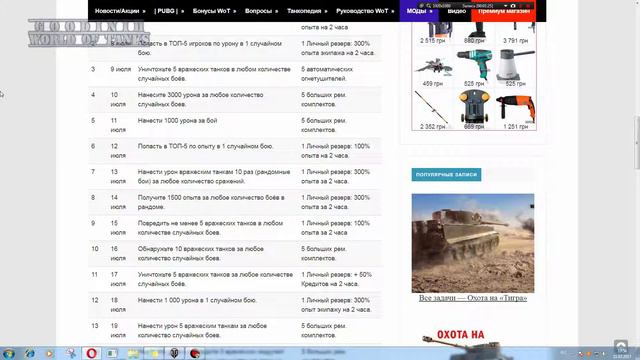Viewport: 640px width, 360px height.
Task: Select task text 'Нанести 1000 урона за бой'
Action: pyautogui.click(x=177, y=121)
